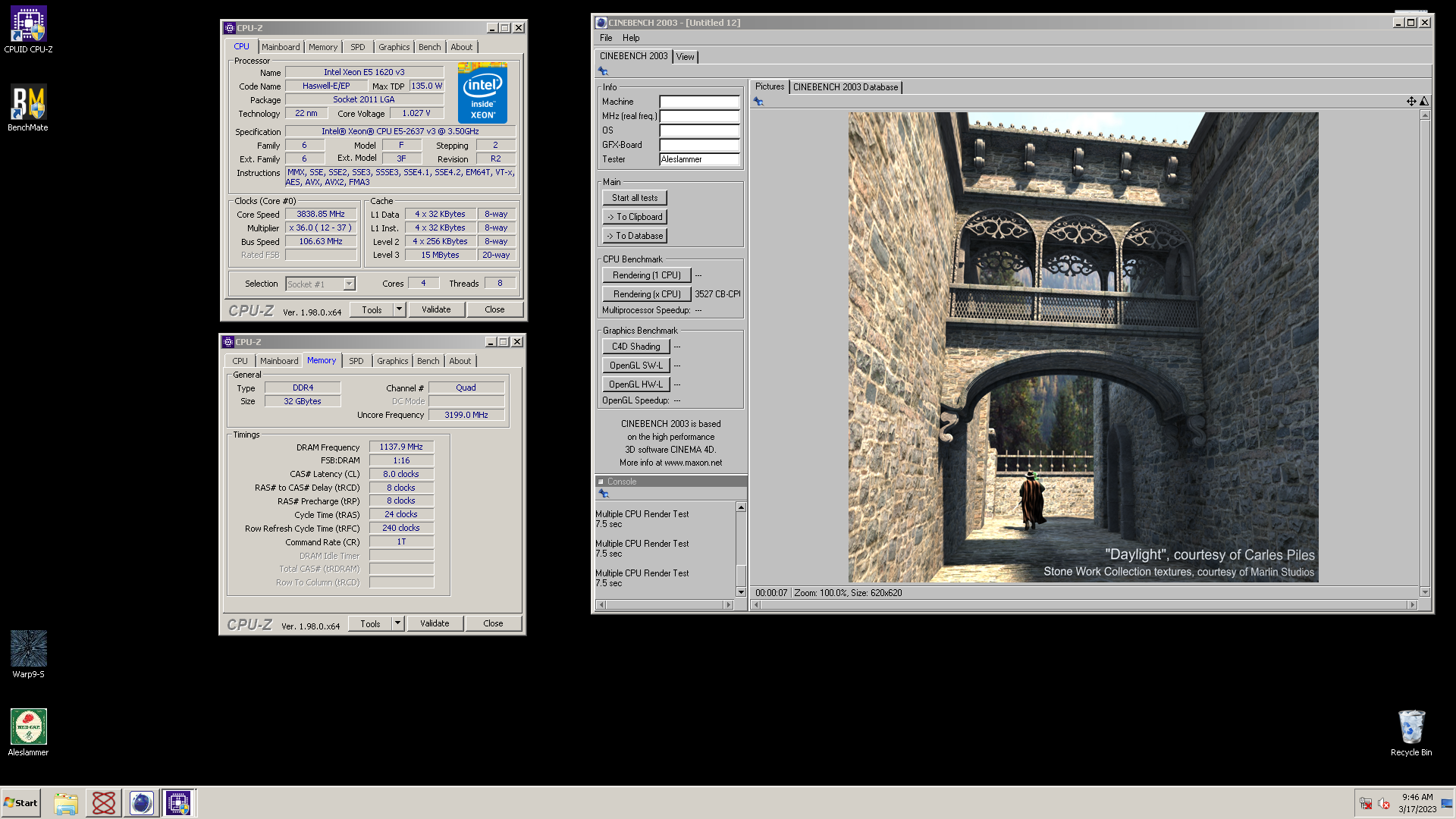Click the Core Speed value 3838.85 MHz
1456x819 pixels.
(321, 215)
